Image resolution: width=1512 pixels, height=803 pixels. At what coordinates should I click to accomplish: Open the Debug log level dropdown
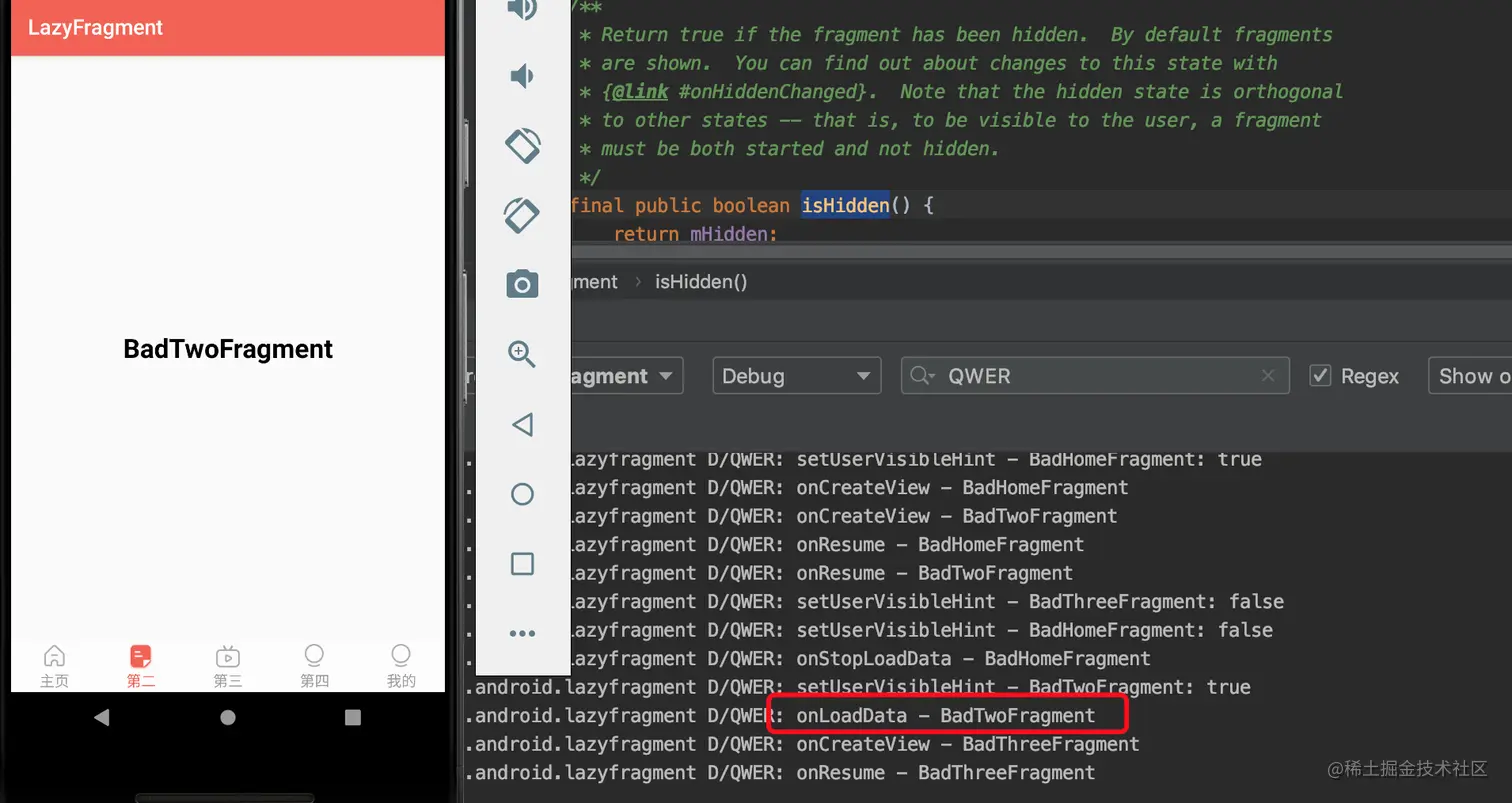tap(796, 376)
